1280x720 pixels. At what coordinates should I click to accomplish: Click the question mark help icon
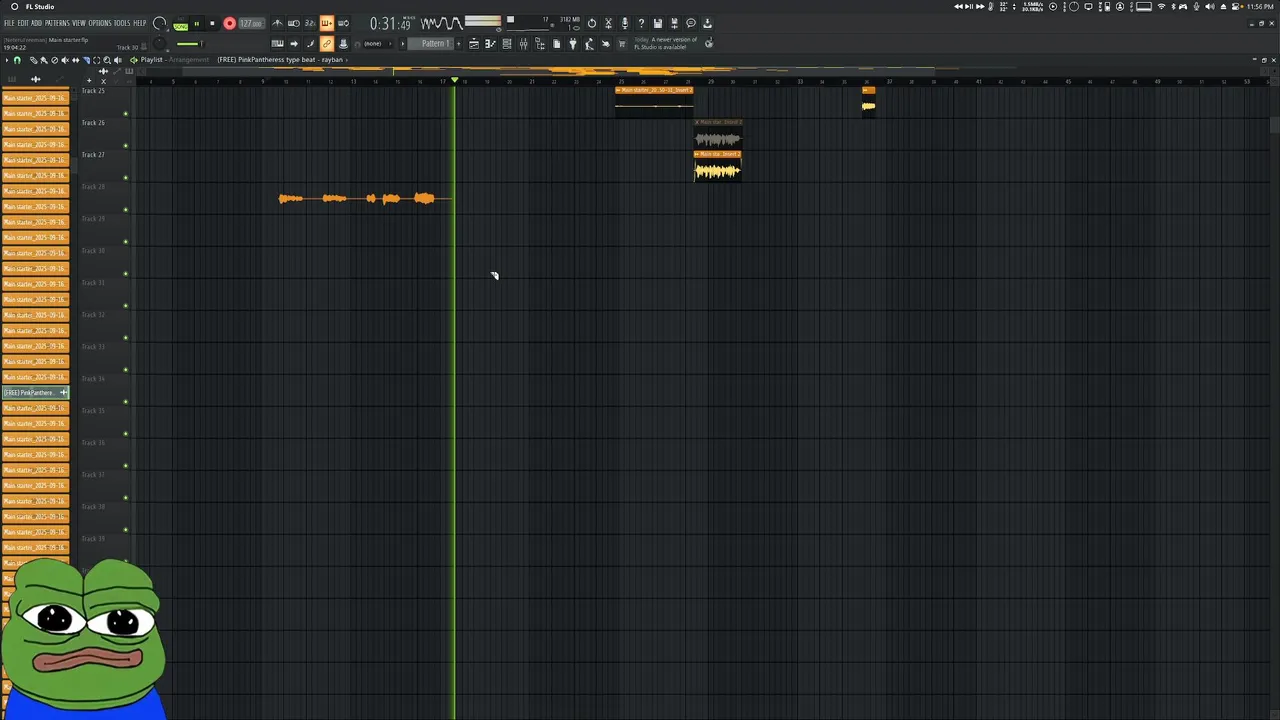coord(642,23)
